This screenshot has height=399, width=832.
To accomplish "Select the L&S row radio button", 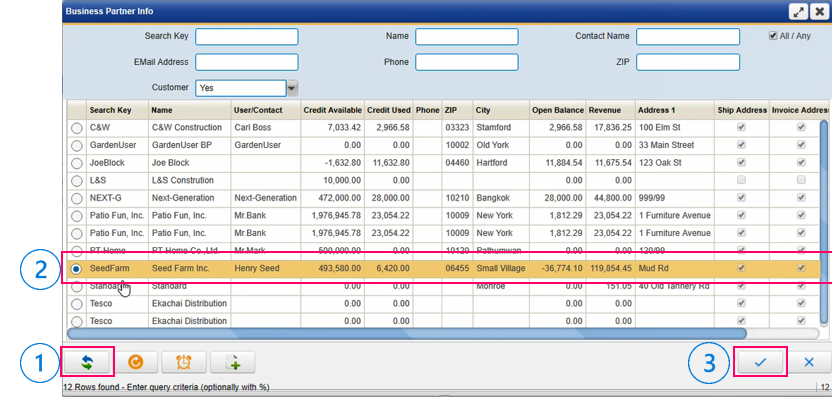I will click(77, 181).
